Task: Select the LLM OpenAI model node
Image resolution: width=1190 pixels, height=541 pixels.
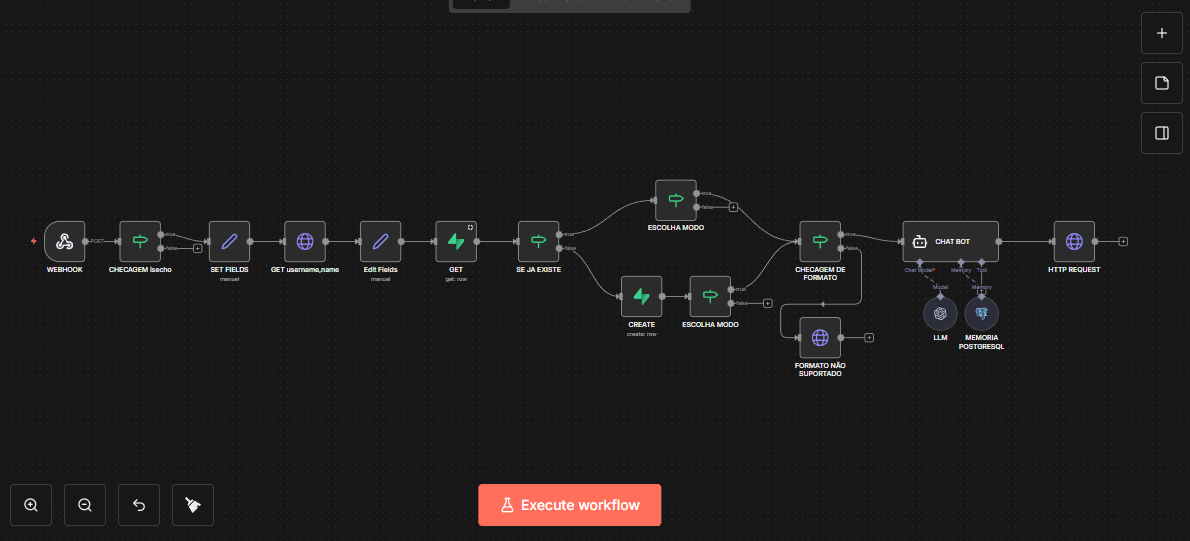Action: (x=940, y=313)
